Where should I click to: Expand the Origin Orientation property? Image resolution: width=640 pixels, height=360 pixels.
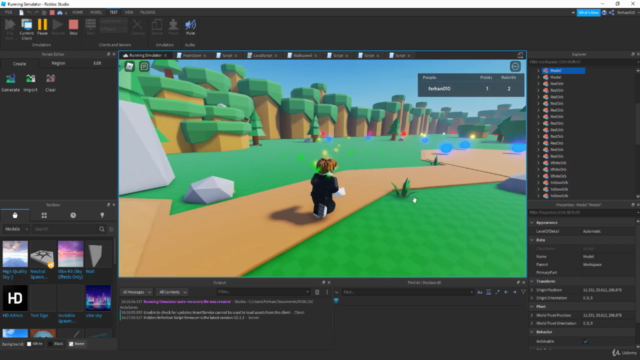pos(532,298)
